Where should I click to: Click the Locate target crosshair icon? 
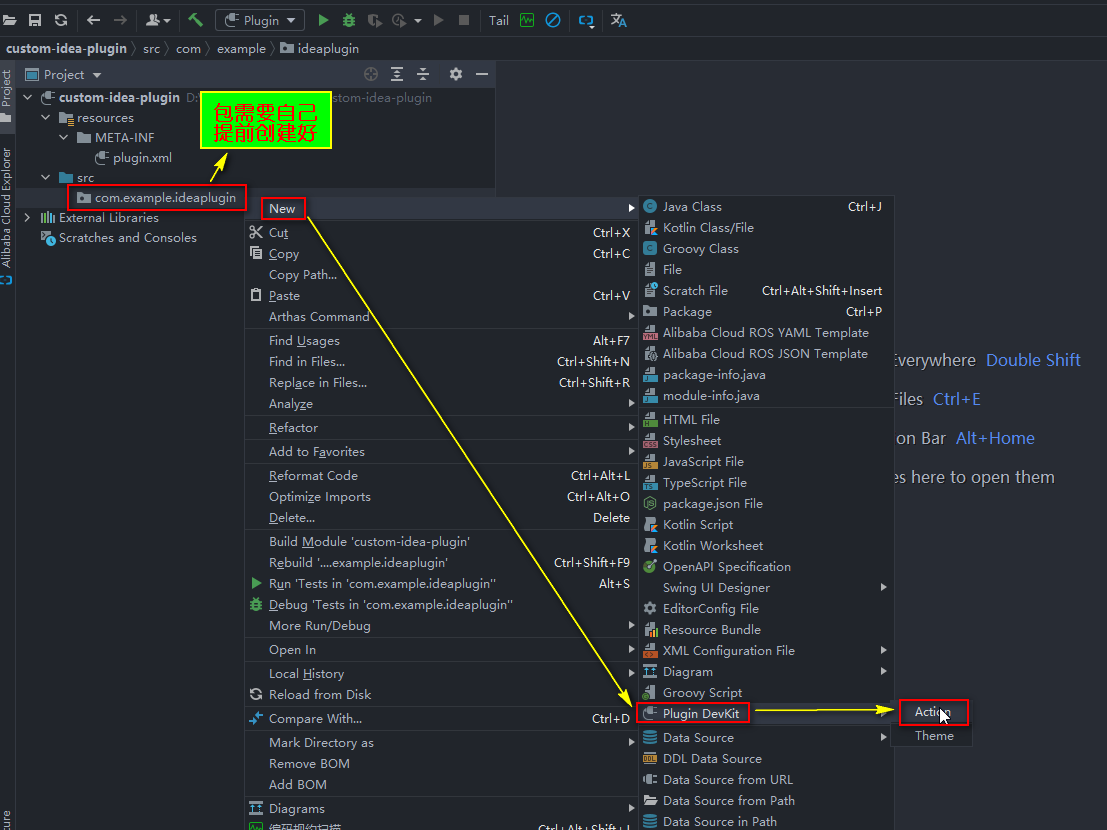(x=371, y=74)
